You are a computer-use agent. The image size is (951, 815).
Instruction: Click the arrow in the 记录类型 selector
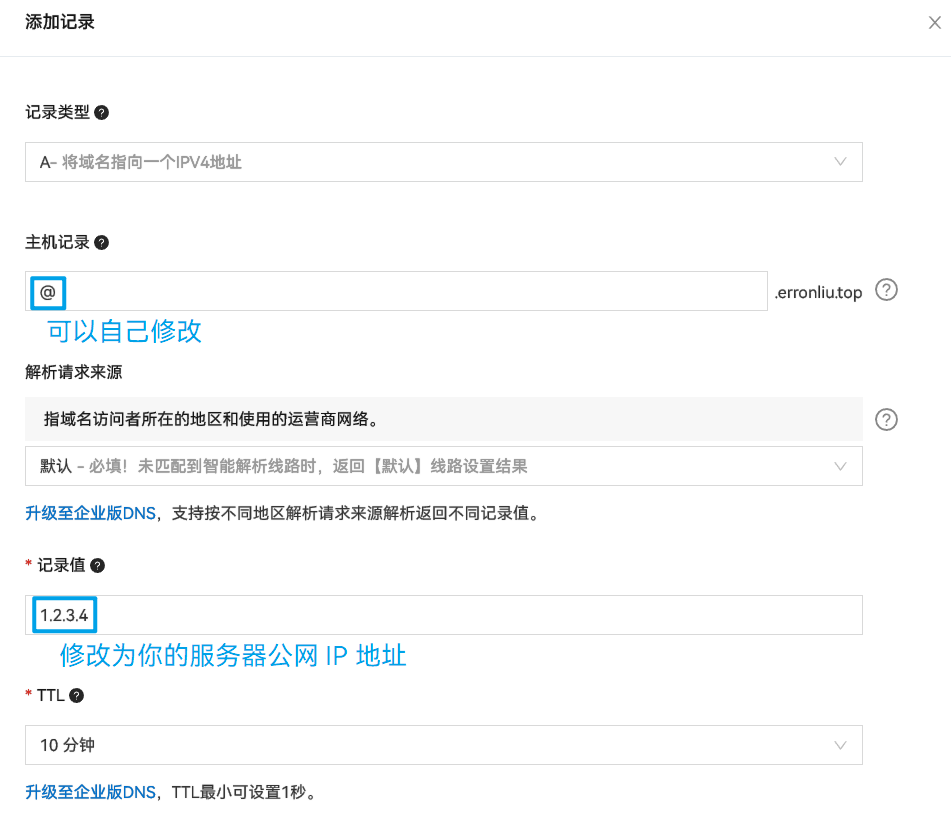[840, 162]
